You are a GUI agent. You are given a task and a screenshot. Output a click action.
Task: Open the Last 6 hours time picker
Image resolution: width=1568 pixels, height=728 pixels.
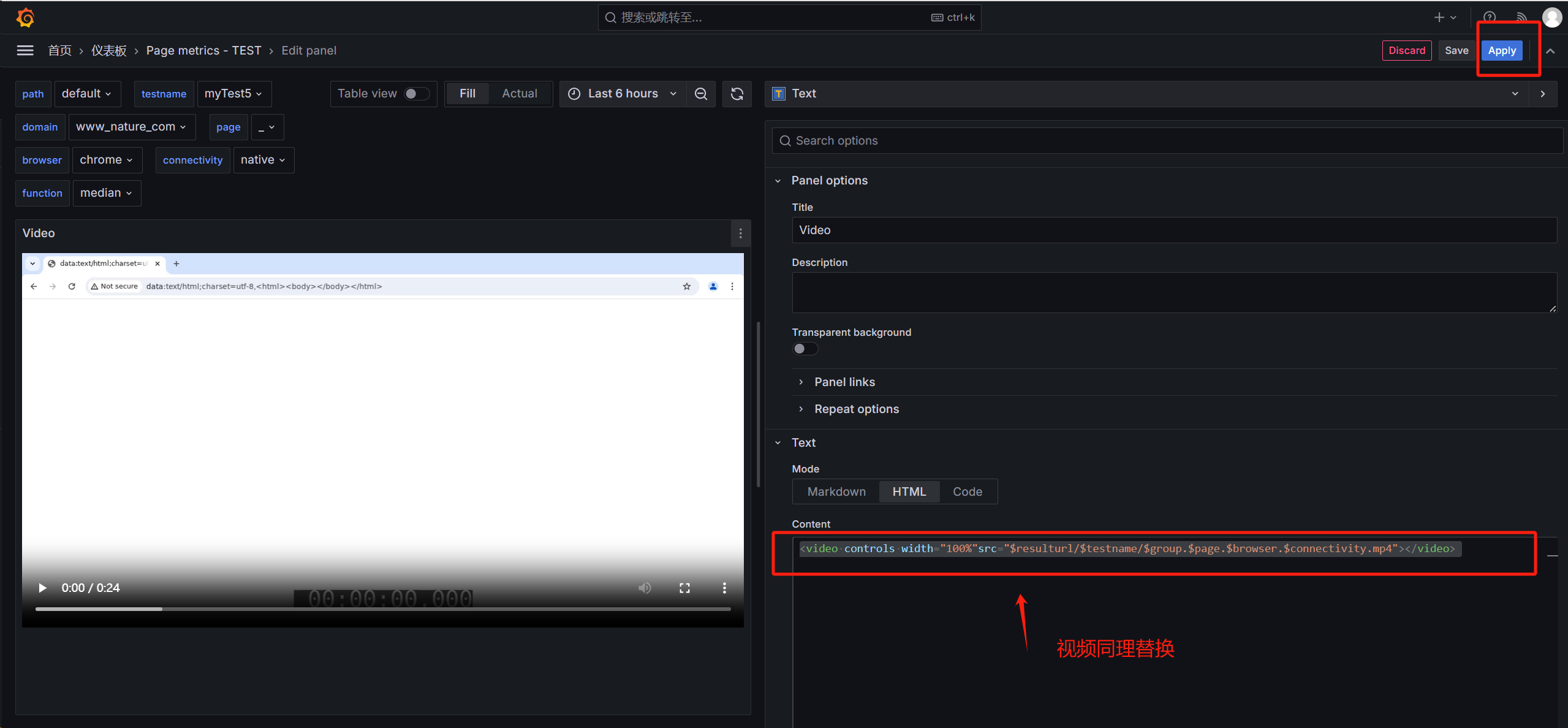(x=623, y=94)
